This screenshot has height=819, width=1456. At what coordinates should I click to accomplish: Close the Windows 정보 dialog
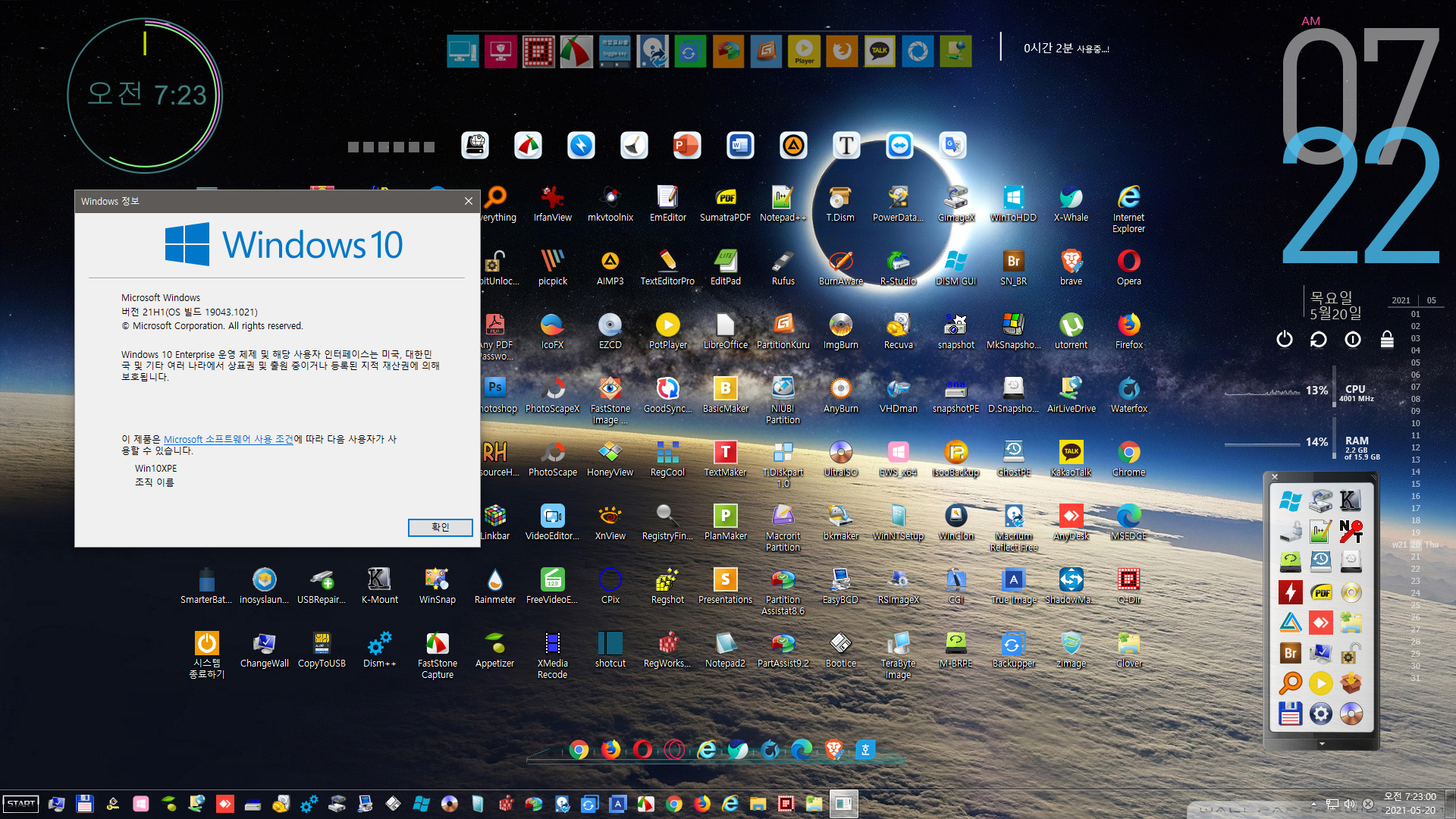[469, 201]
